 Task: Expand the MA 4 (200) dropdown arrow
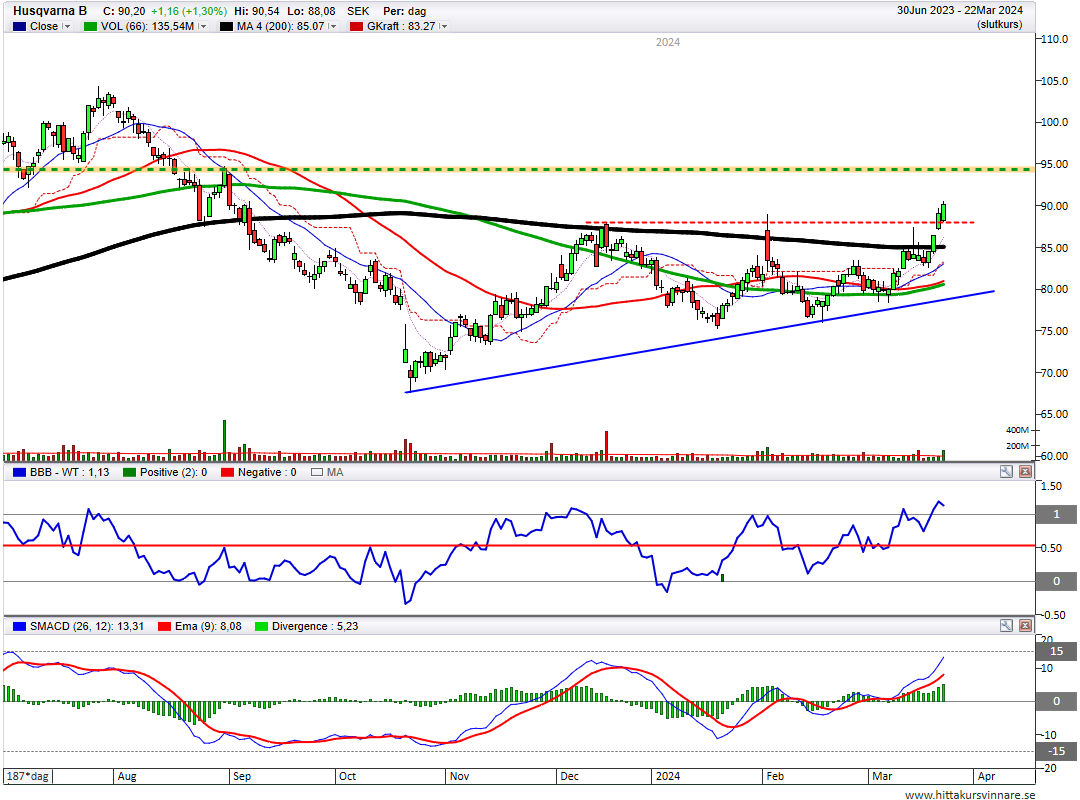(x=333, y=26)
